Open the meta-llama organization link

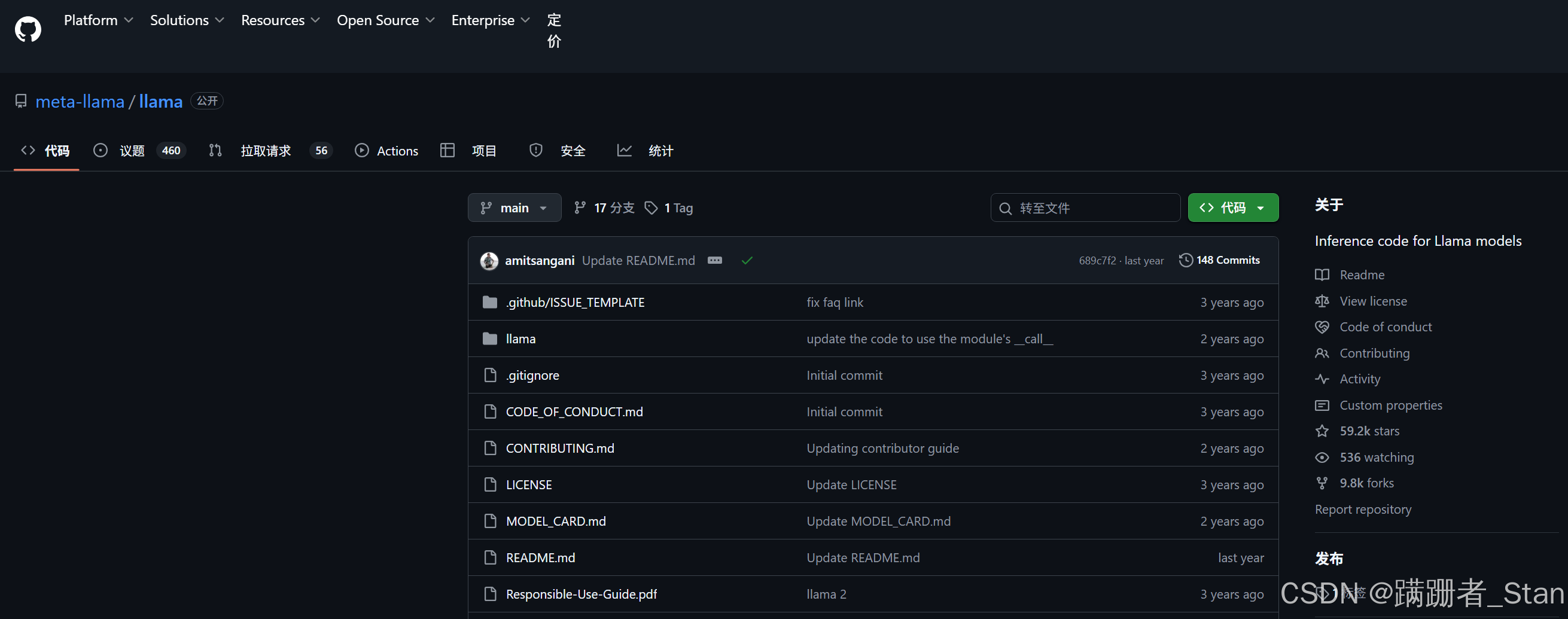point(80,101)
